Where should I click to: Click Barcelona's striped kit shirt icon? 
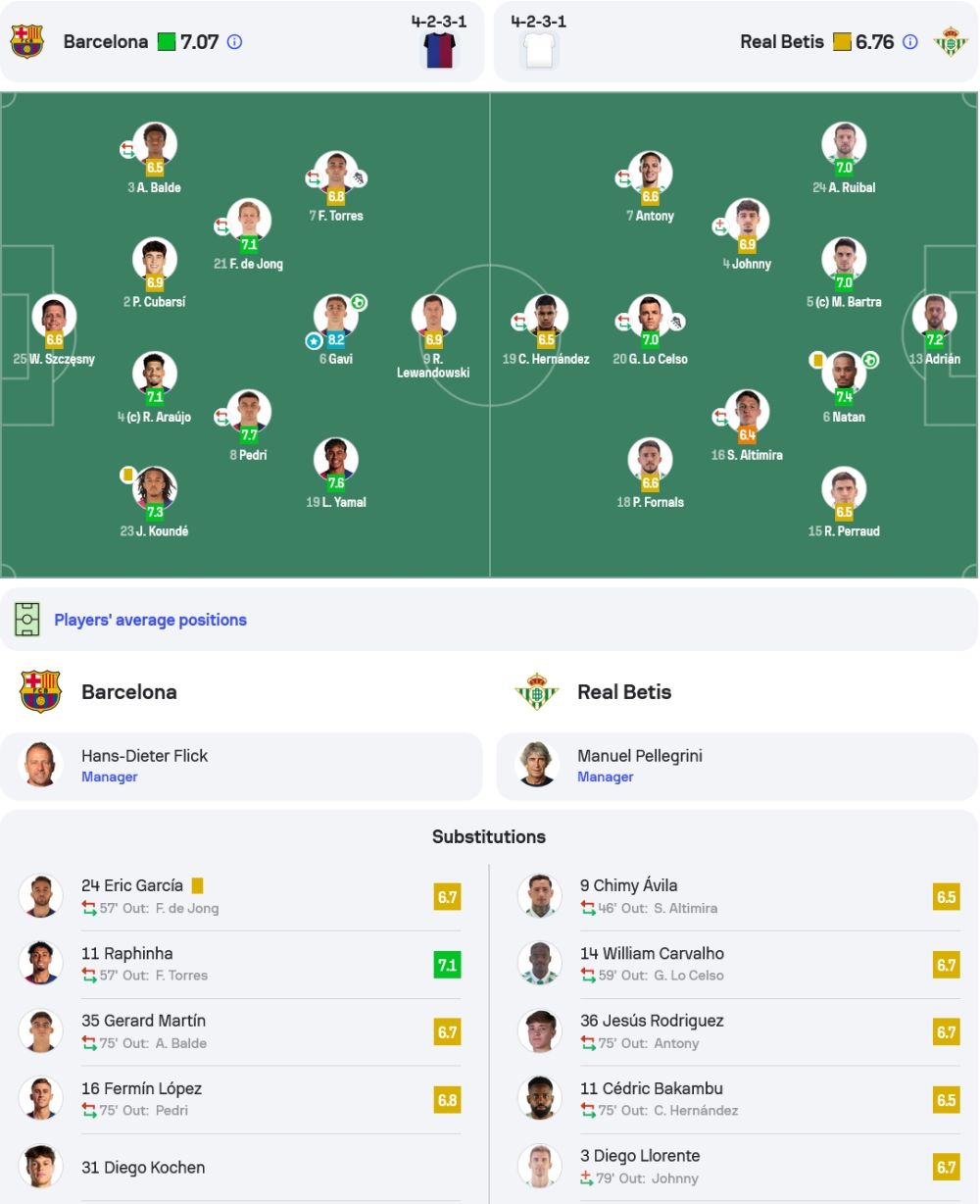click(440, 50)
